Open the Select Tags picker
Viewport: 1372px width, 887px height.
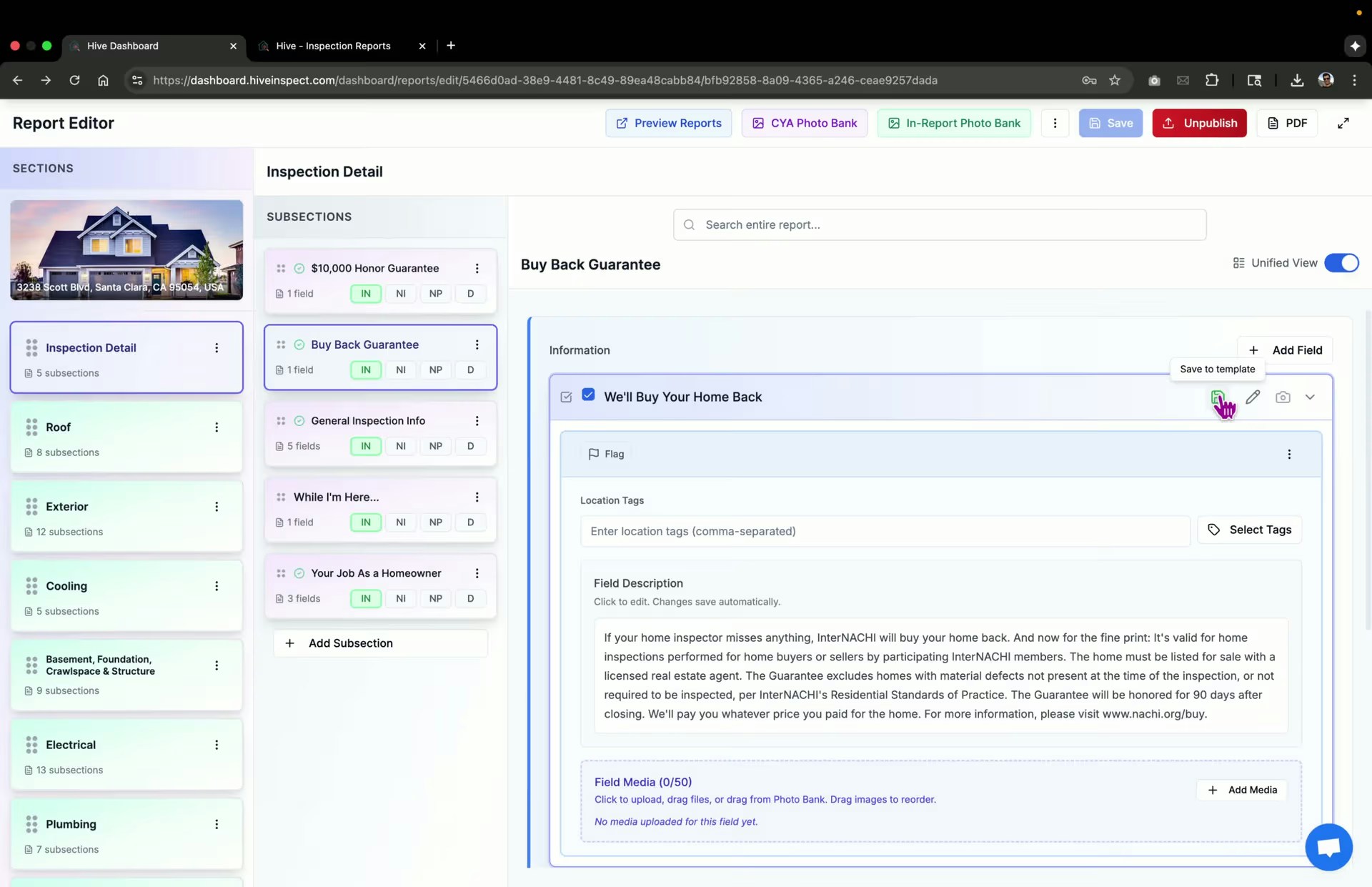[x=1249, y=530]
